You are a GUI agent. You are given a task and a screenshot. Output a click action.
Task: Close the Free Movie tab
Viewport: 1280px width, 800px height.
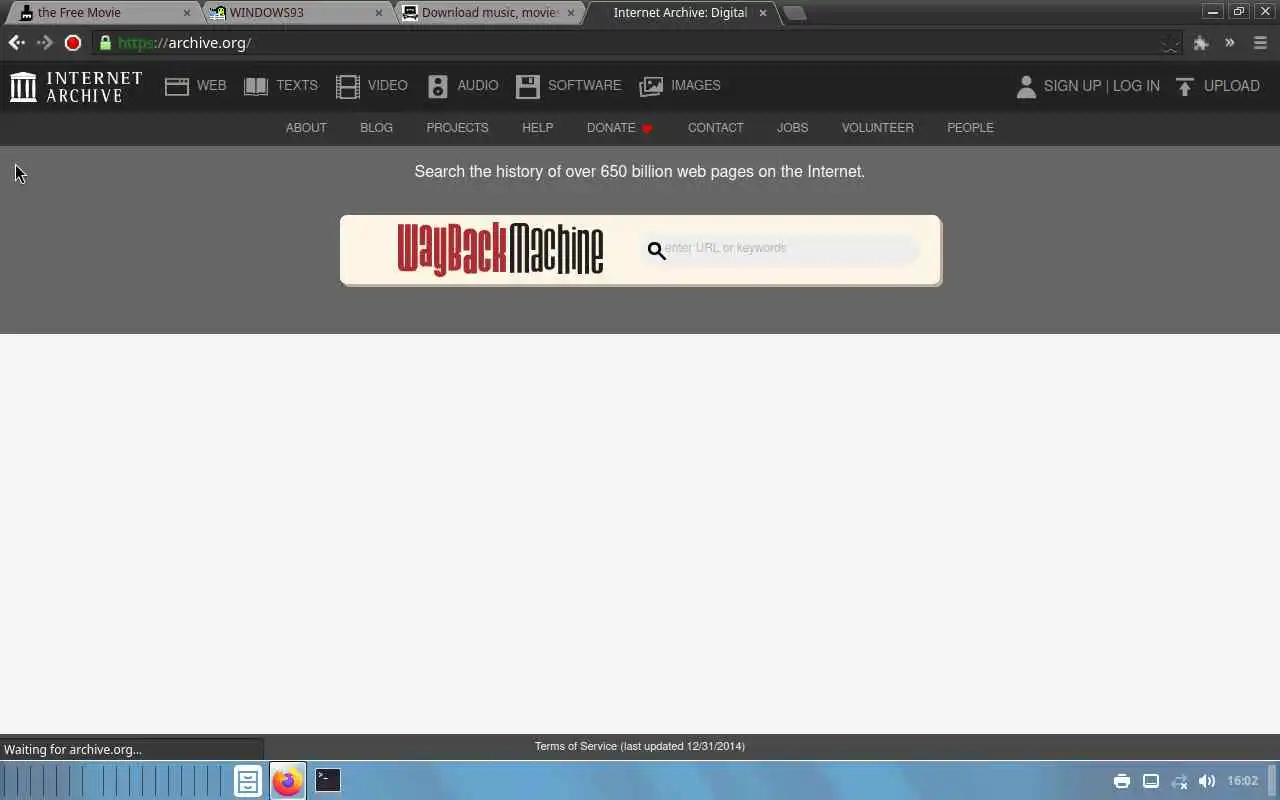click(x=187, y=13)
